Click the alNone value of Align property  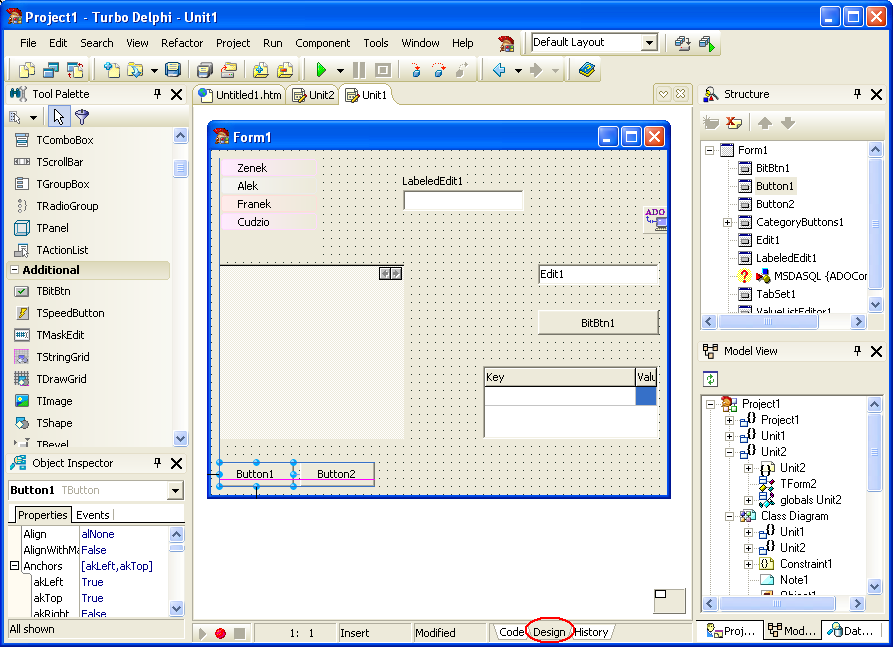point(97,534)
